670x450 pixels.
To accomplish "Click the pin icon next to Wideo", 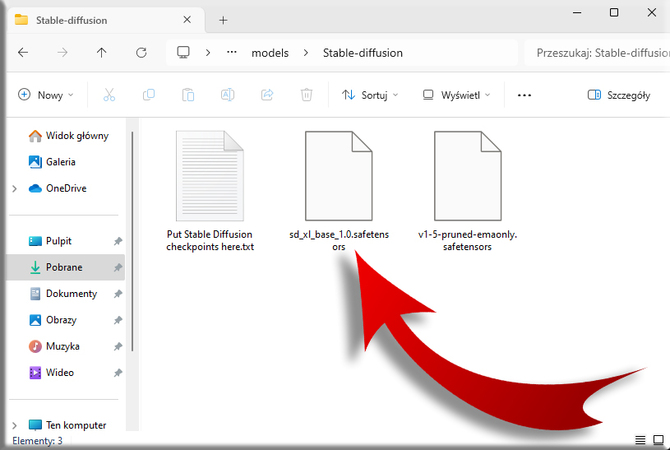I will tap(118, 373).
